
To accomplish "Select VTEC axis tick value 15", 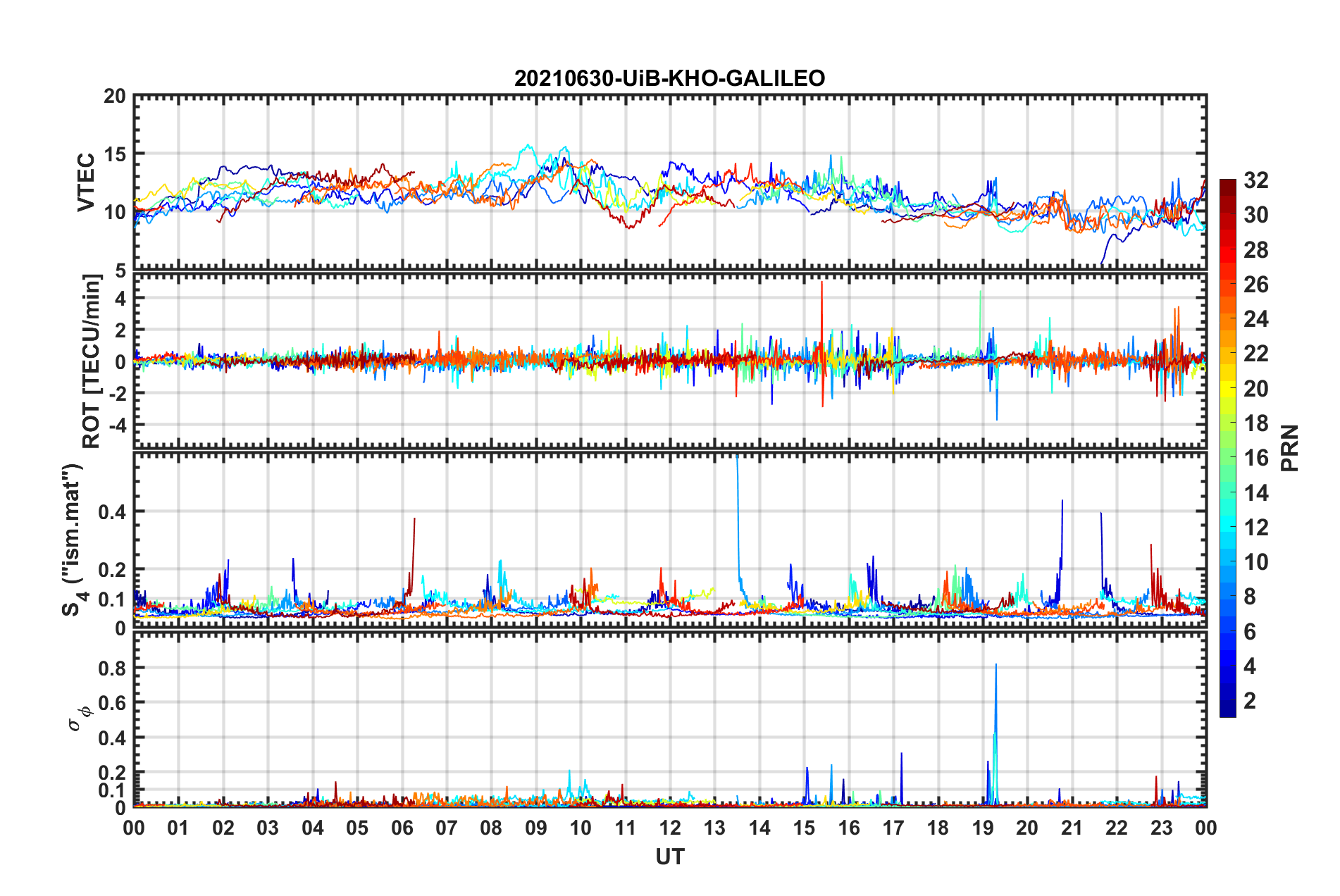I will [x=116, y=154].
